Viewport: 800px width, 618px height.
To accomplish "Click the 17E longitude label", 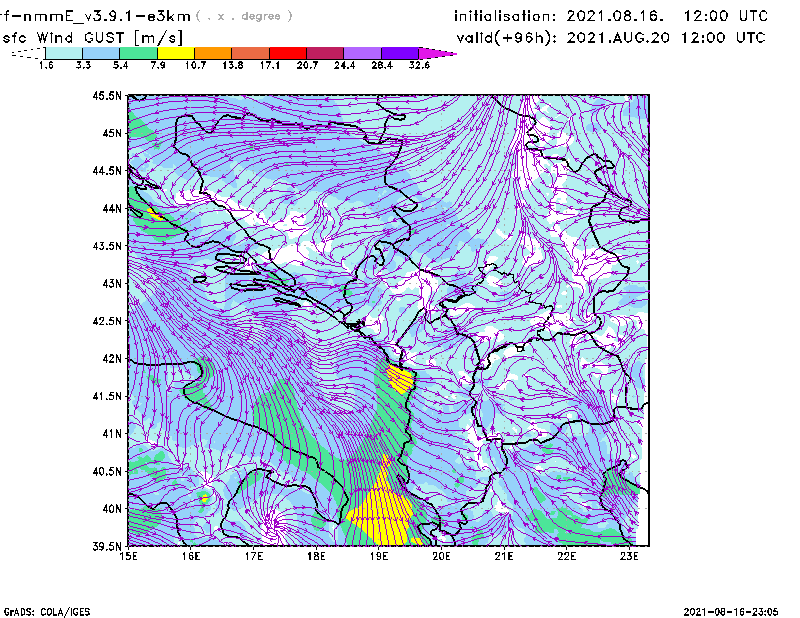I will [x=254, y=556].
